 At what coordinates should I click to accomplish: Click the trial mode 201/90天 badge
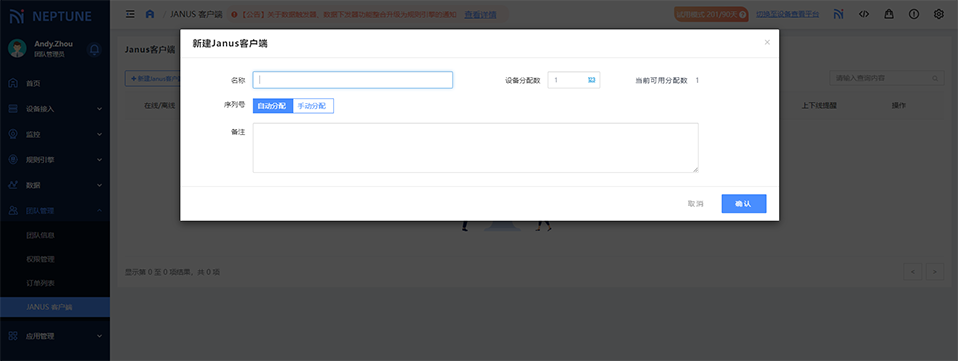(711, 14)
